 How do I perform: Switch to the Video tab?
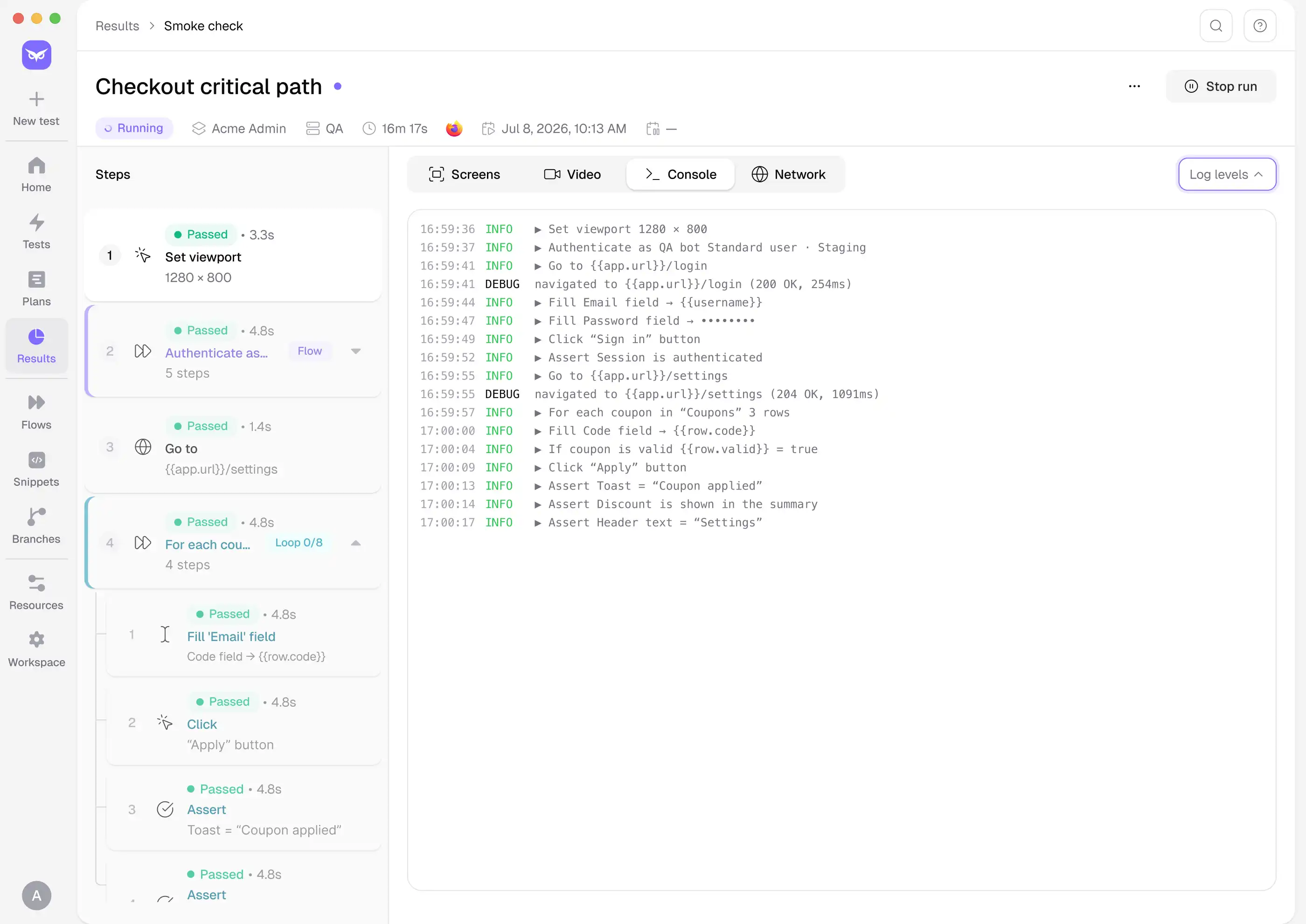coord(572,174)
